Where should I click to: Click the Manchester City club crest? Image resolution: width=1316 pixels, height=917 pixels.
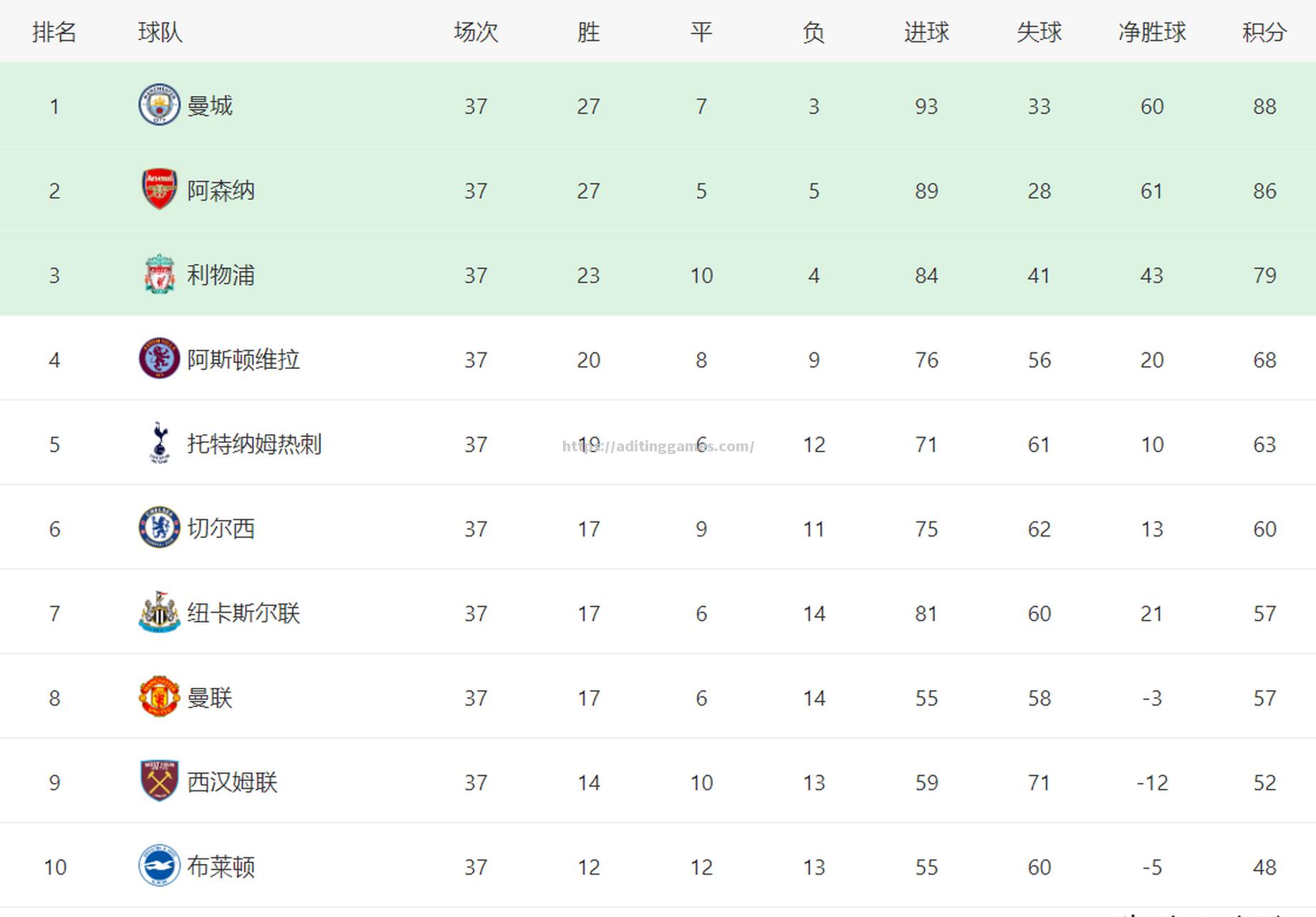click(159, 105)
